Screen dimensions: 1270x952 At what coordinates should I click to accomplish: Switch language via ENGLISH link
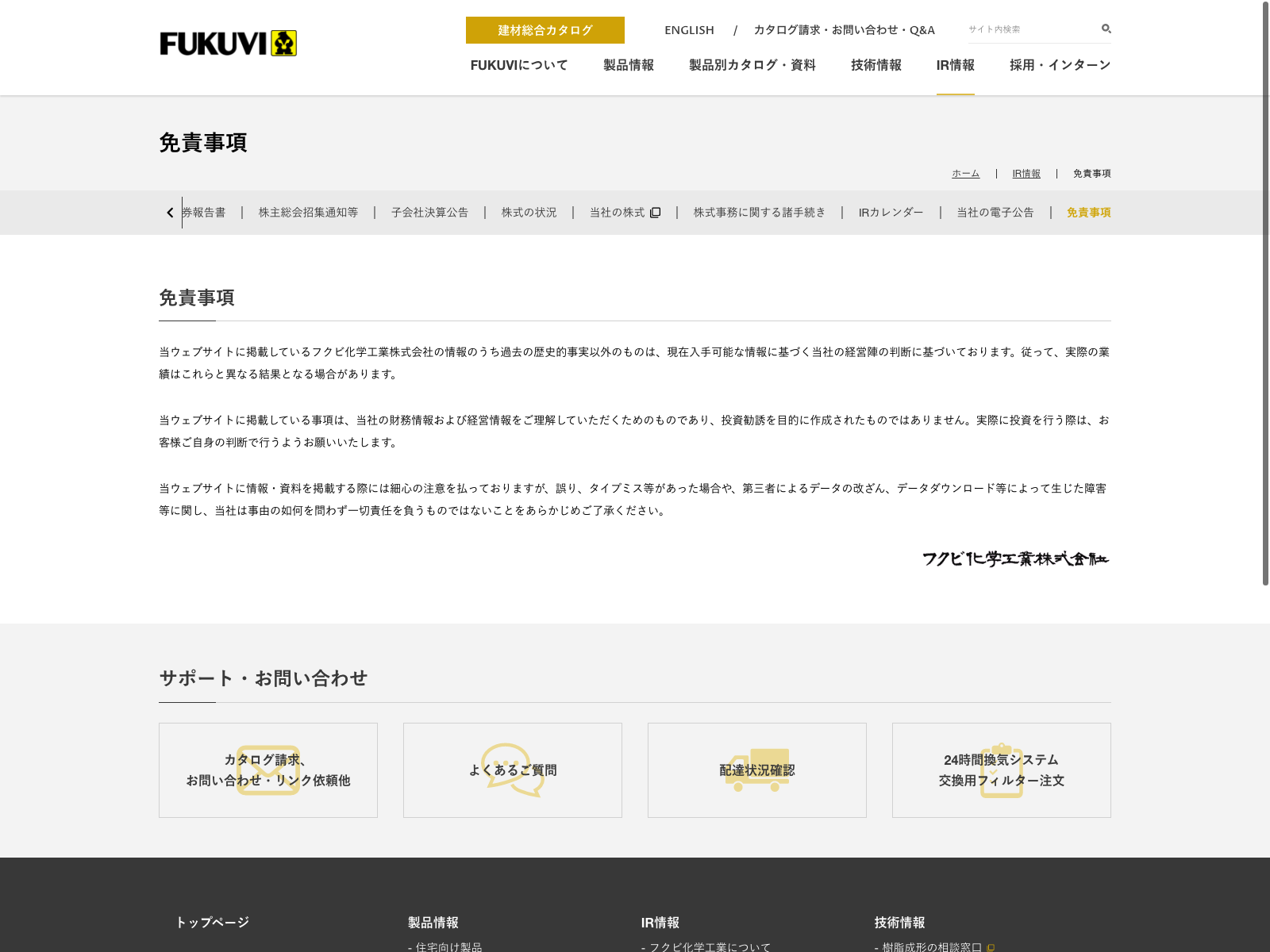click(689, 30)
